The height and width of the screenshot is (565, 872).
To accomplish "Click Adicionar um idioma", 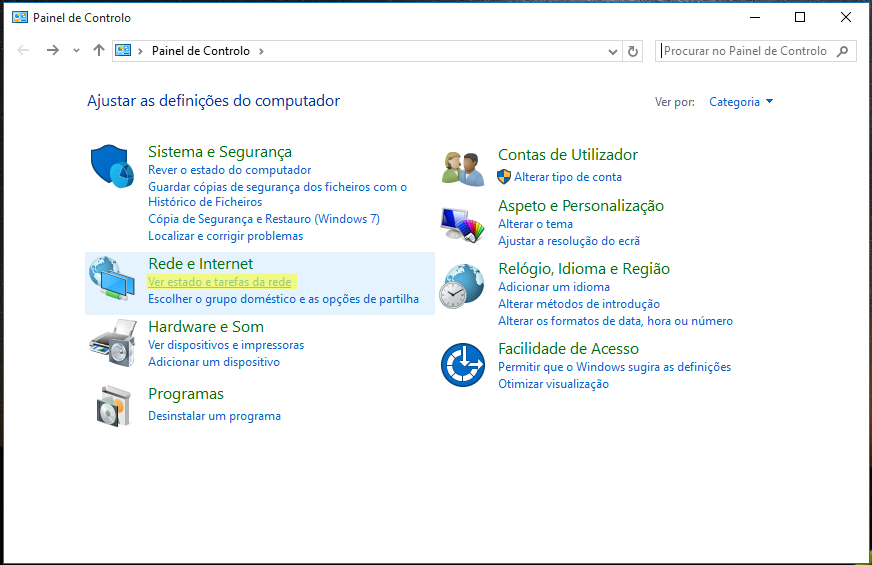I will pyautogui.click(x=554, y=287).
